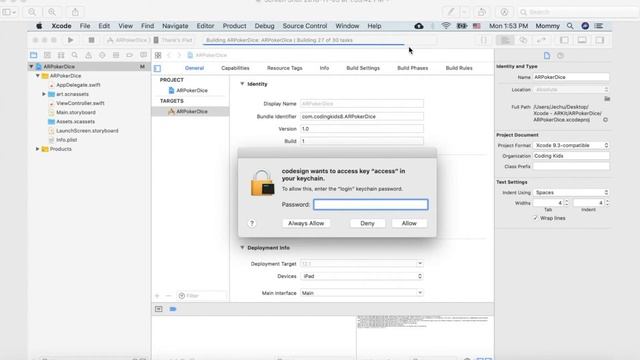Viewport: 640px width, 360px height.
Task: Adjust the Tab width stepper
Action: 566,203
